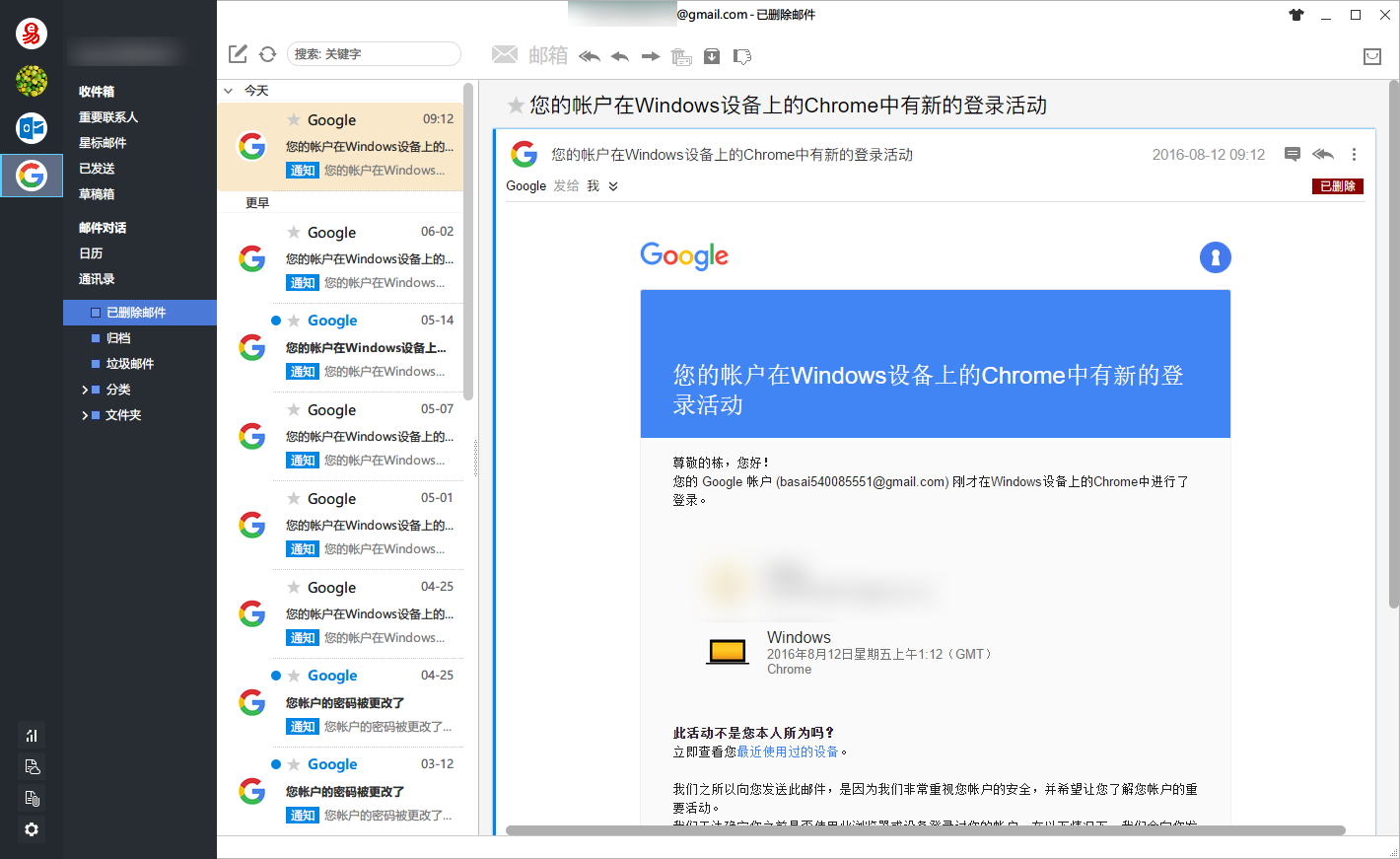
Task: Open 已发送 sent folder
Action: coord(97,169)
